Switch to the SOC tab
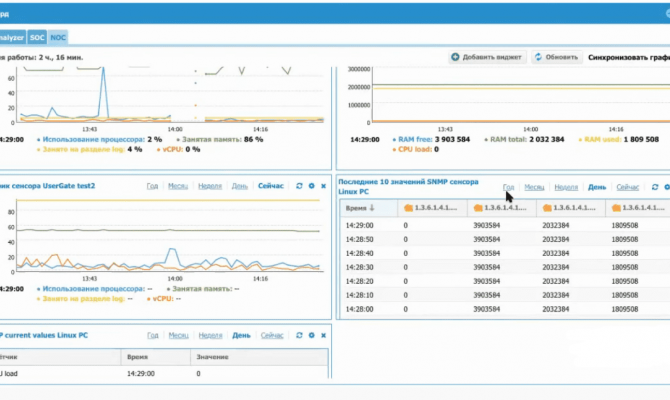 pyautogui.click(x=37, y=36)
